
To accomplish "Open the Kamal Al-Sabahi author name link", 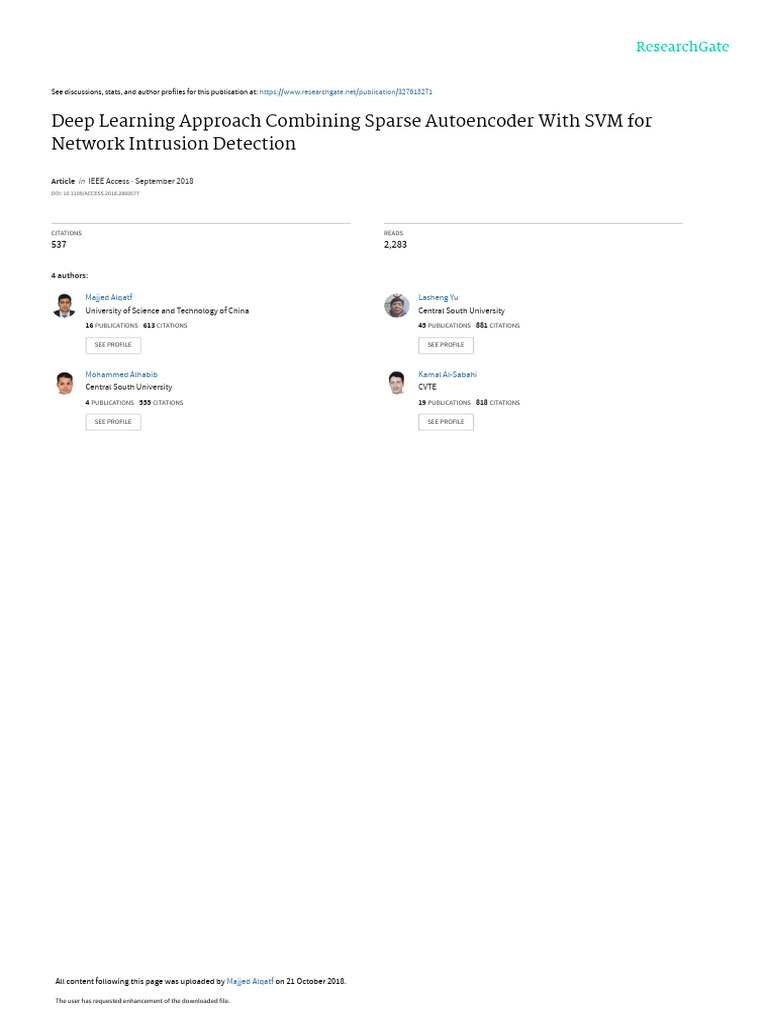I will tap(447, 374).
